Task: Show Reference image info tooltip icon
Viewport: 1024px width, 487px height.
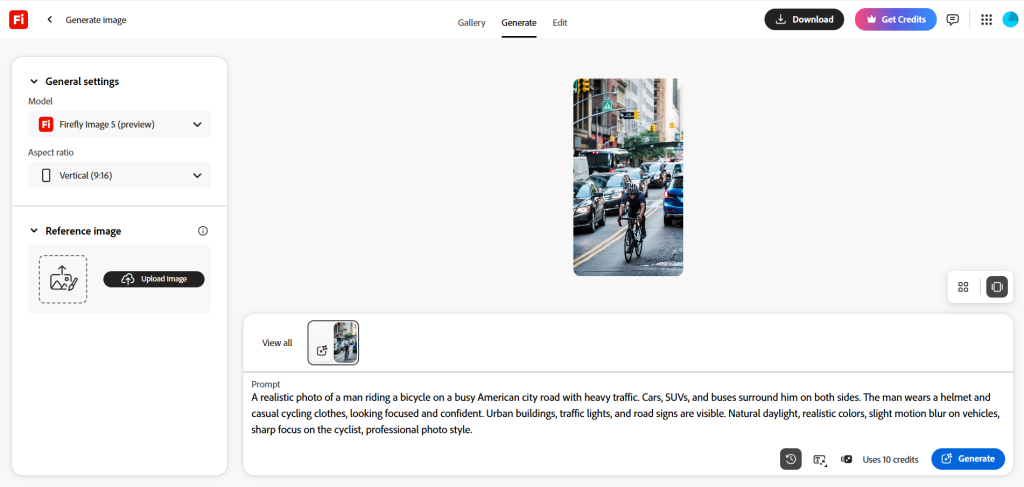Action: [203, 231]
